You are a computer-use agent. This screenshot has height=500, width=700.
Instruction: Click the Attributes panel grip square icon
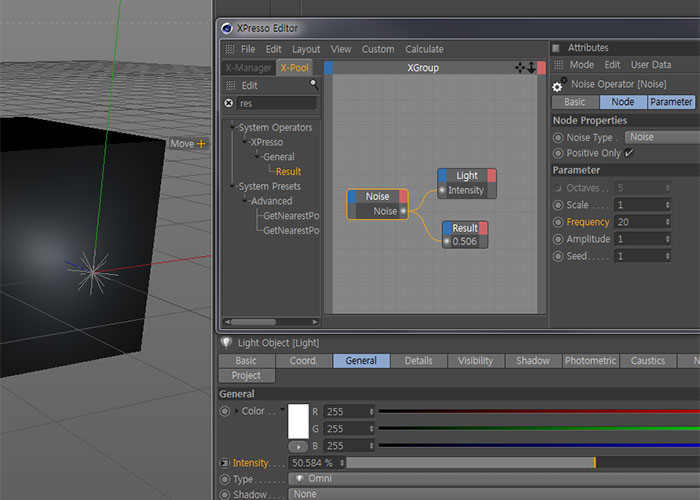(556, 48)
